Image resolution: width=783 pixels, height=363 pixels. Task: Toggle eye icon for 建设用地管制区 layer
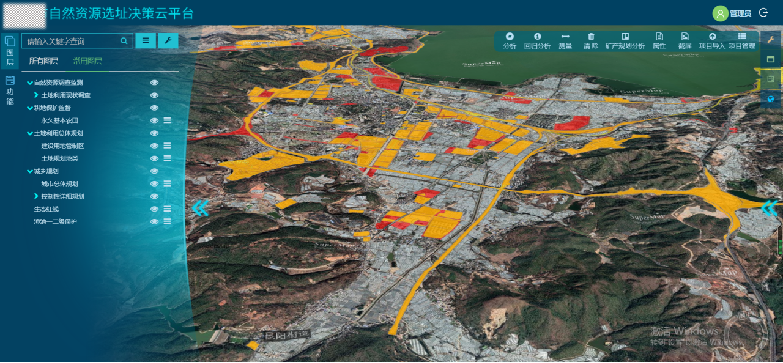154,145
